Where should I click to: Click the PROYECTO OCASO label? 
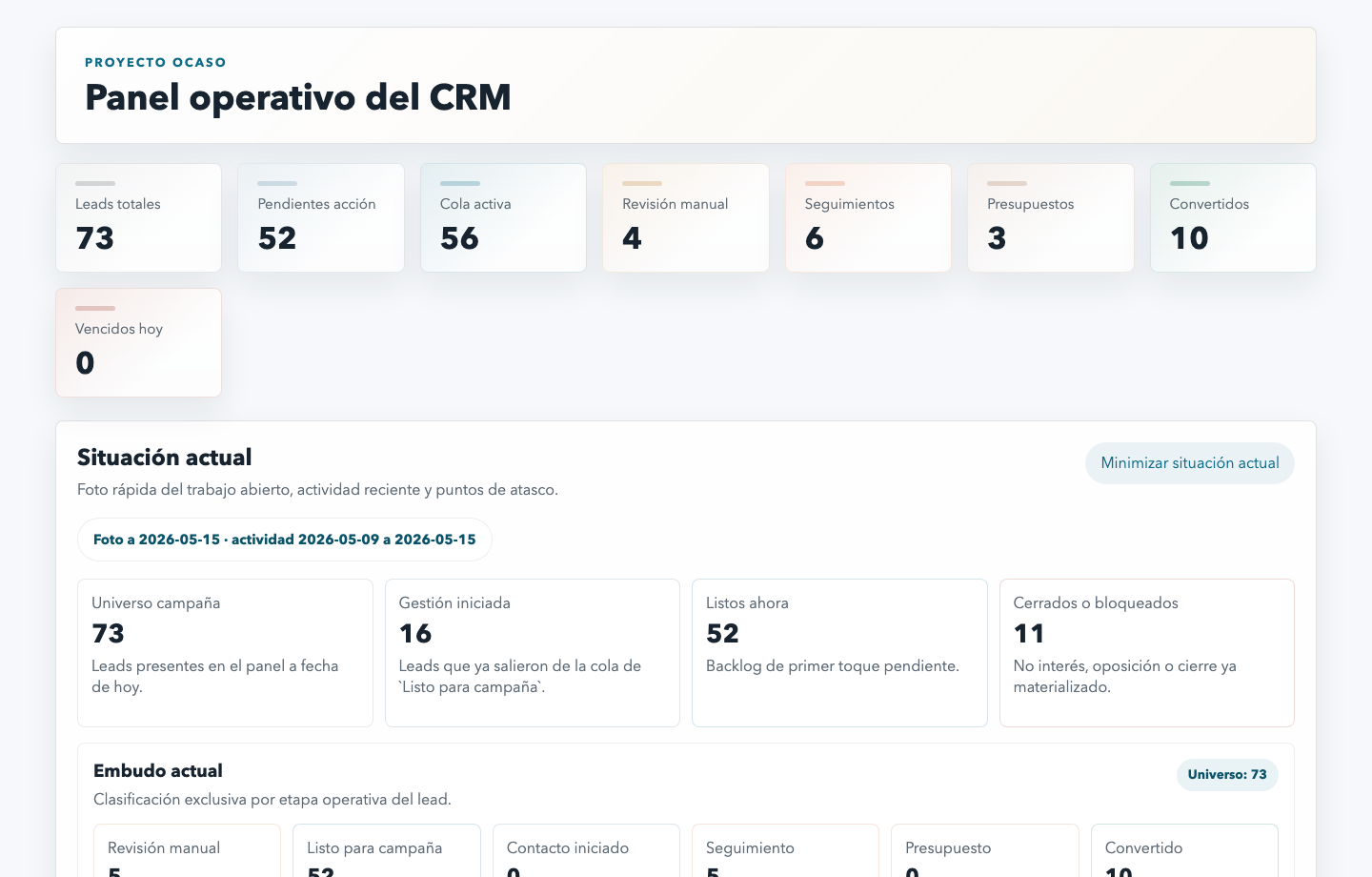point(155,63)
